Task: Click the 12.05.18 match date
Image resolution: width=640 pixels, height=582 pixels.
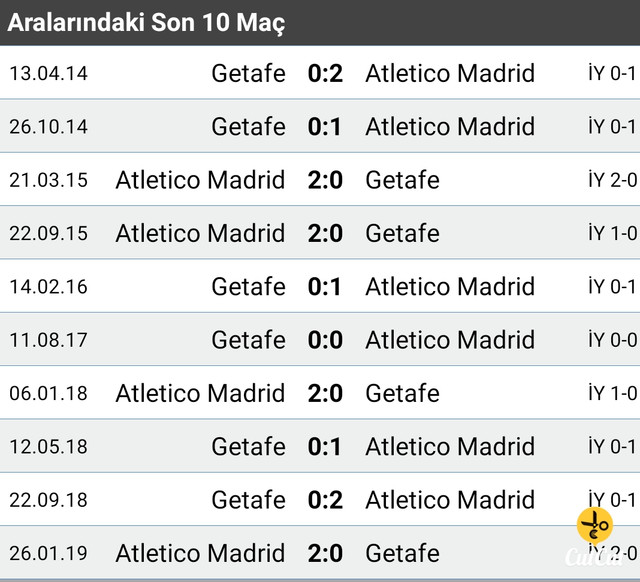Action: (49, 446)
